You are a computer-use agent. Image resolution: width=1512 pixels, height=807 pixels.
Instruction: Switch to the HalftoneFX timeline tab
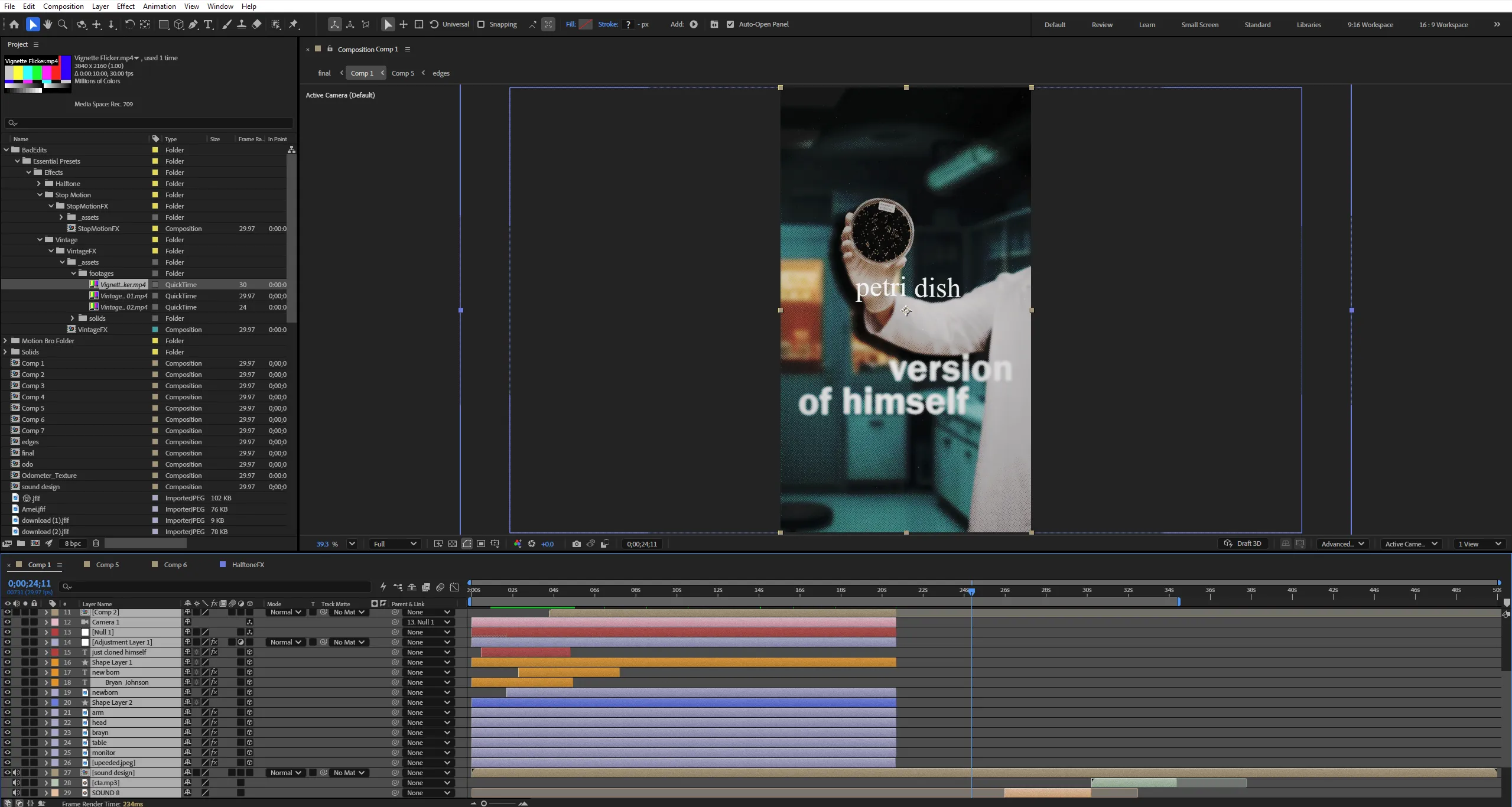[x=248, y=565]
